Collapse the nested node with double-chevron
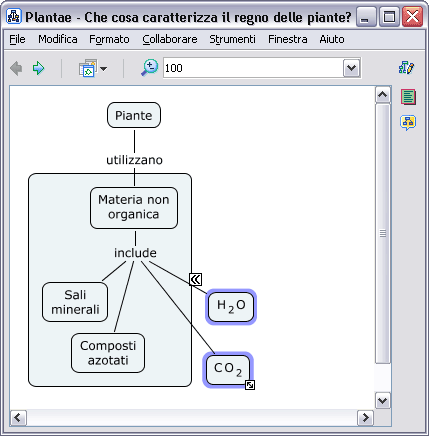Viewport: 429px width, 436px height. coord(196,279)
